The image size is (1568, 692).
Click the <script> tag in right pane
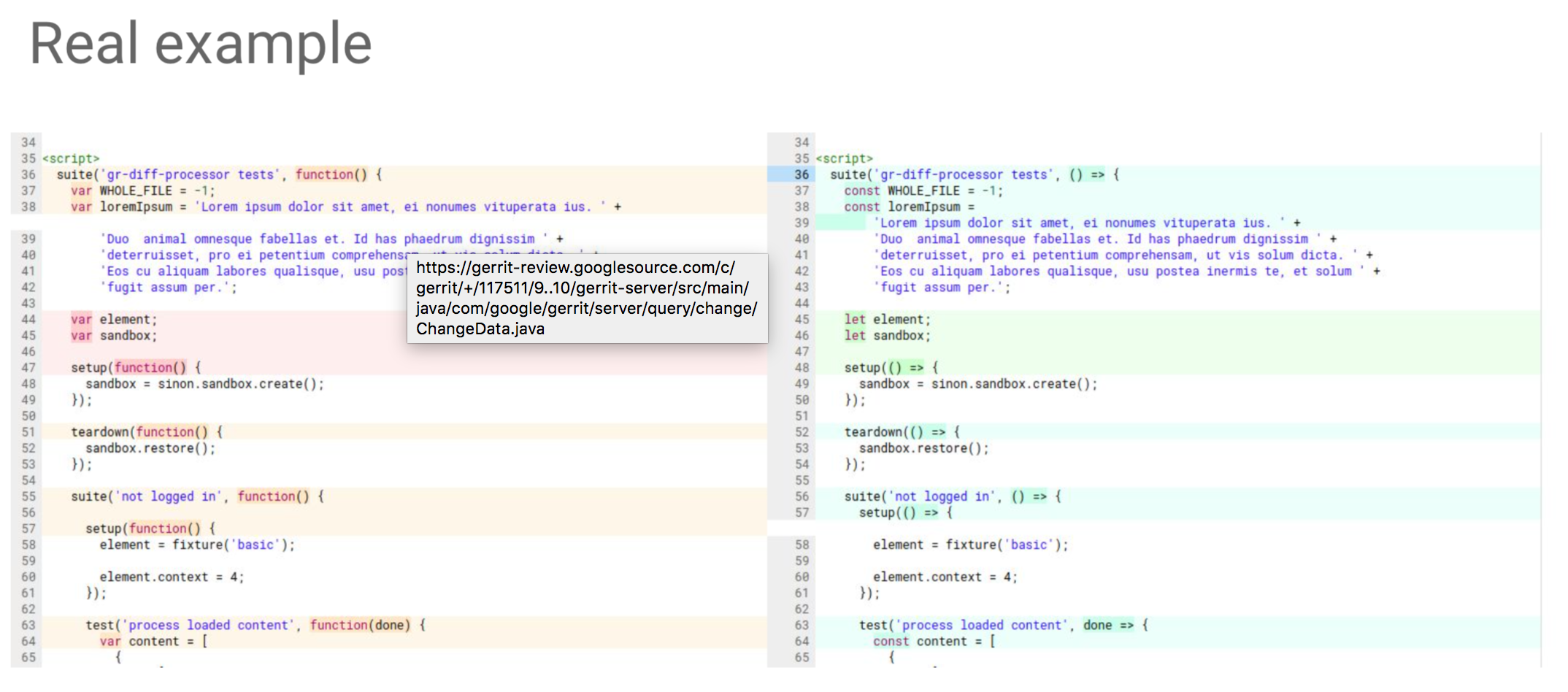pyautogui.click(x=844, y=158)
